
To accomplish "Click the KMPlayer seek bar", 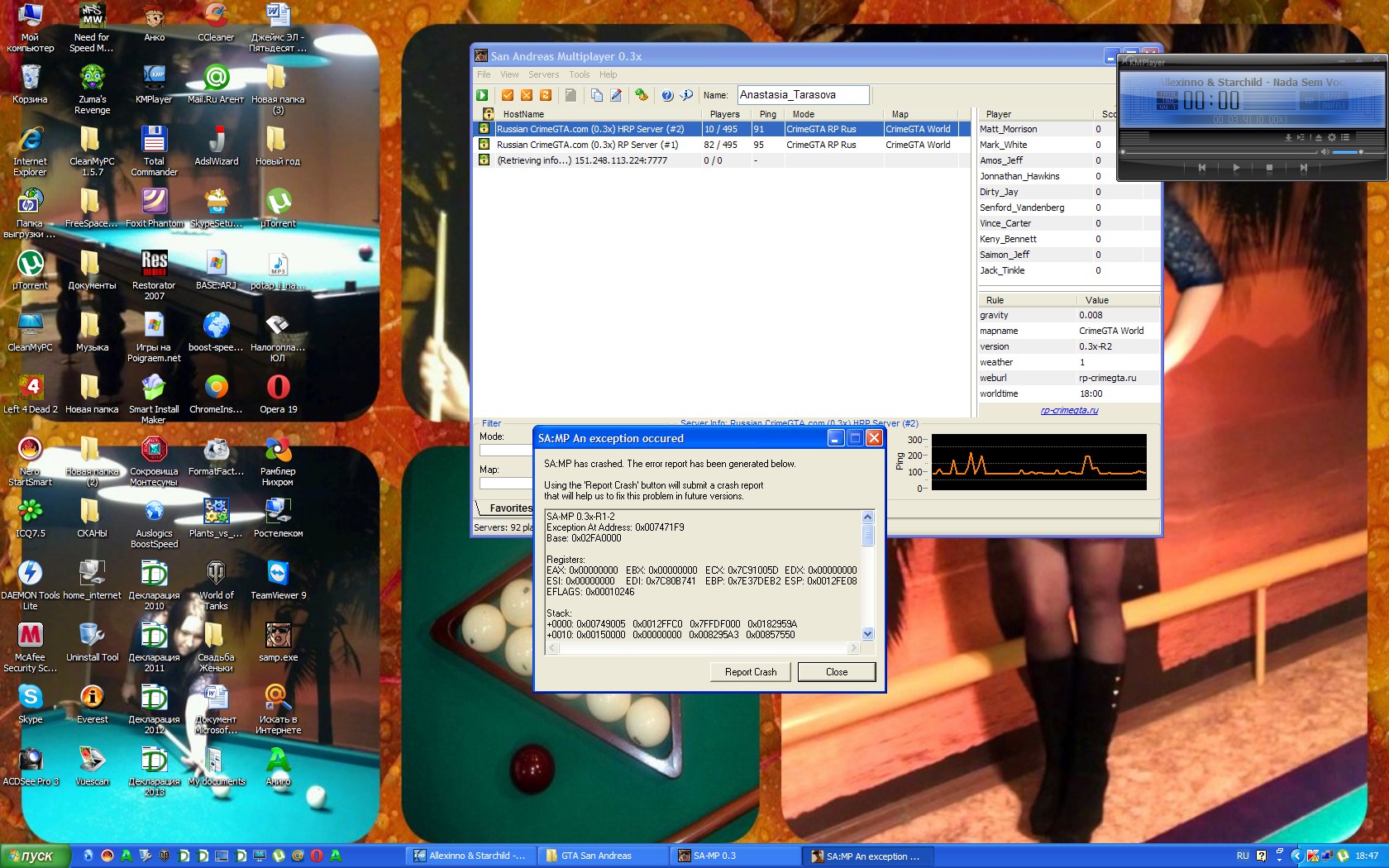I will (1219, 153).
